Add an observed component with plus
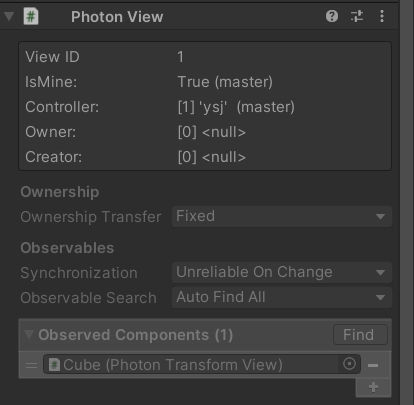Image resolution: width=414 pixels, height=405 pixels. (x=373, y=387)
